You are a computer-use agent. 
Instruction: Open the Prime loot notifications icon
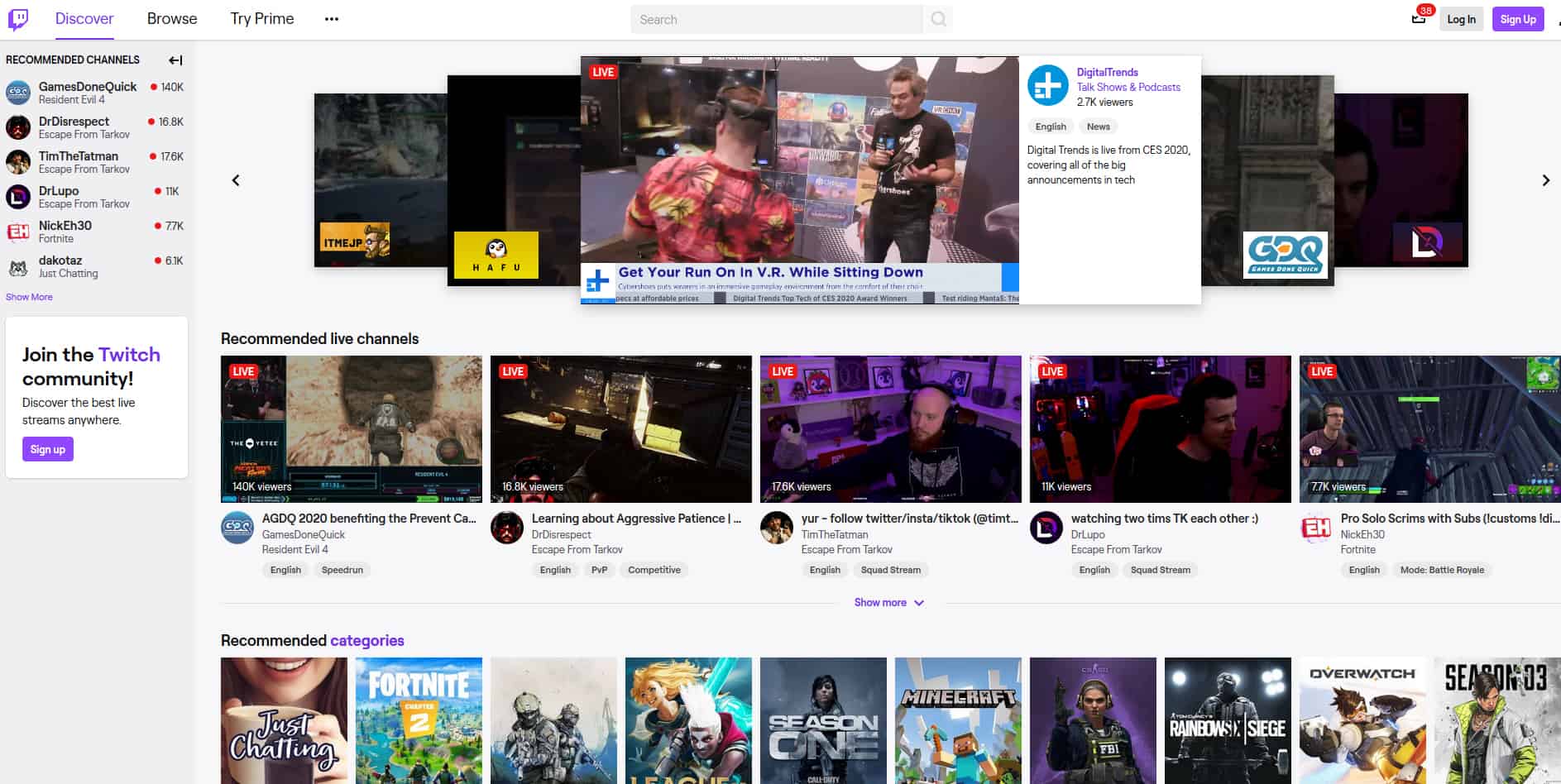click(1419, 19)
